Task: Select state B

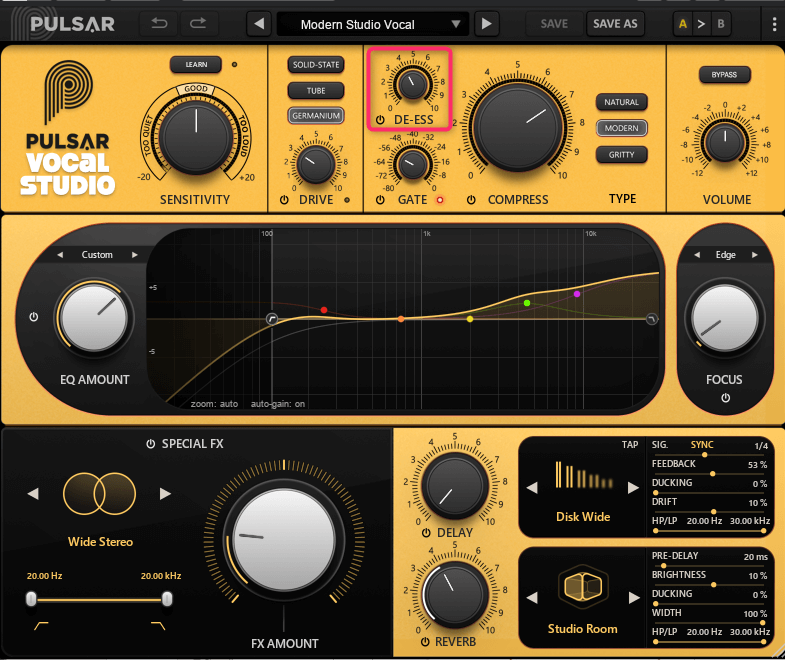Action: [x=721, y=24]
